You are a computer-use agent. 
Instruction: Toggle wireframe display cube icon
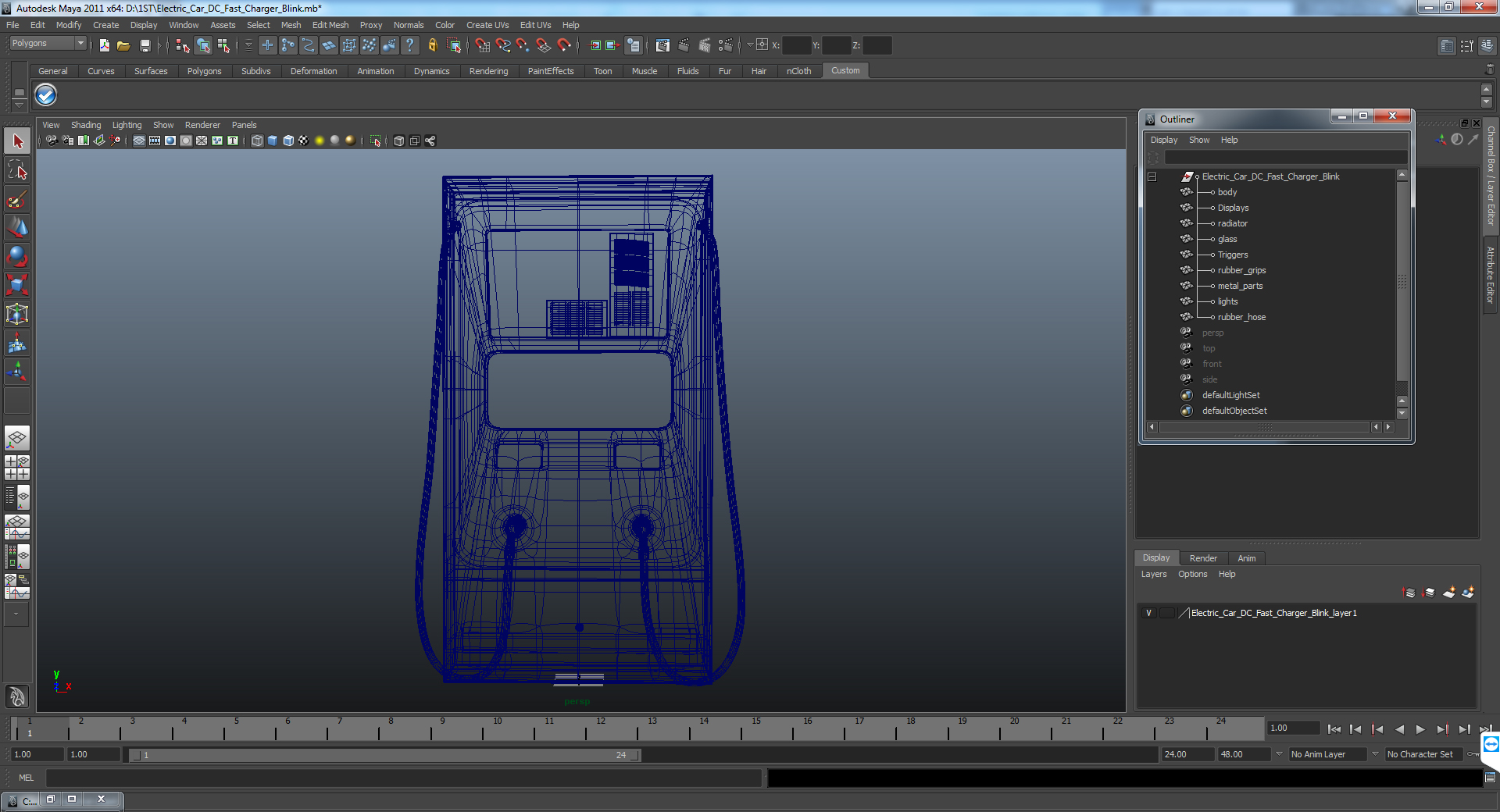[x=257, y=141]
